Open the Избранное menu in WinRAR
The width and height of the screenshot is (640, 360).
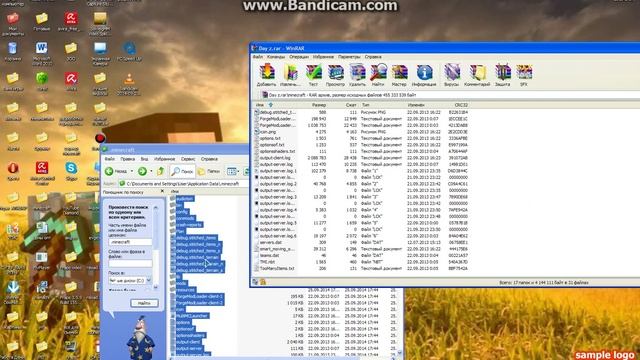(323, 57)
